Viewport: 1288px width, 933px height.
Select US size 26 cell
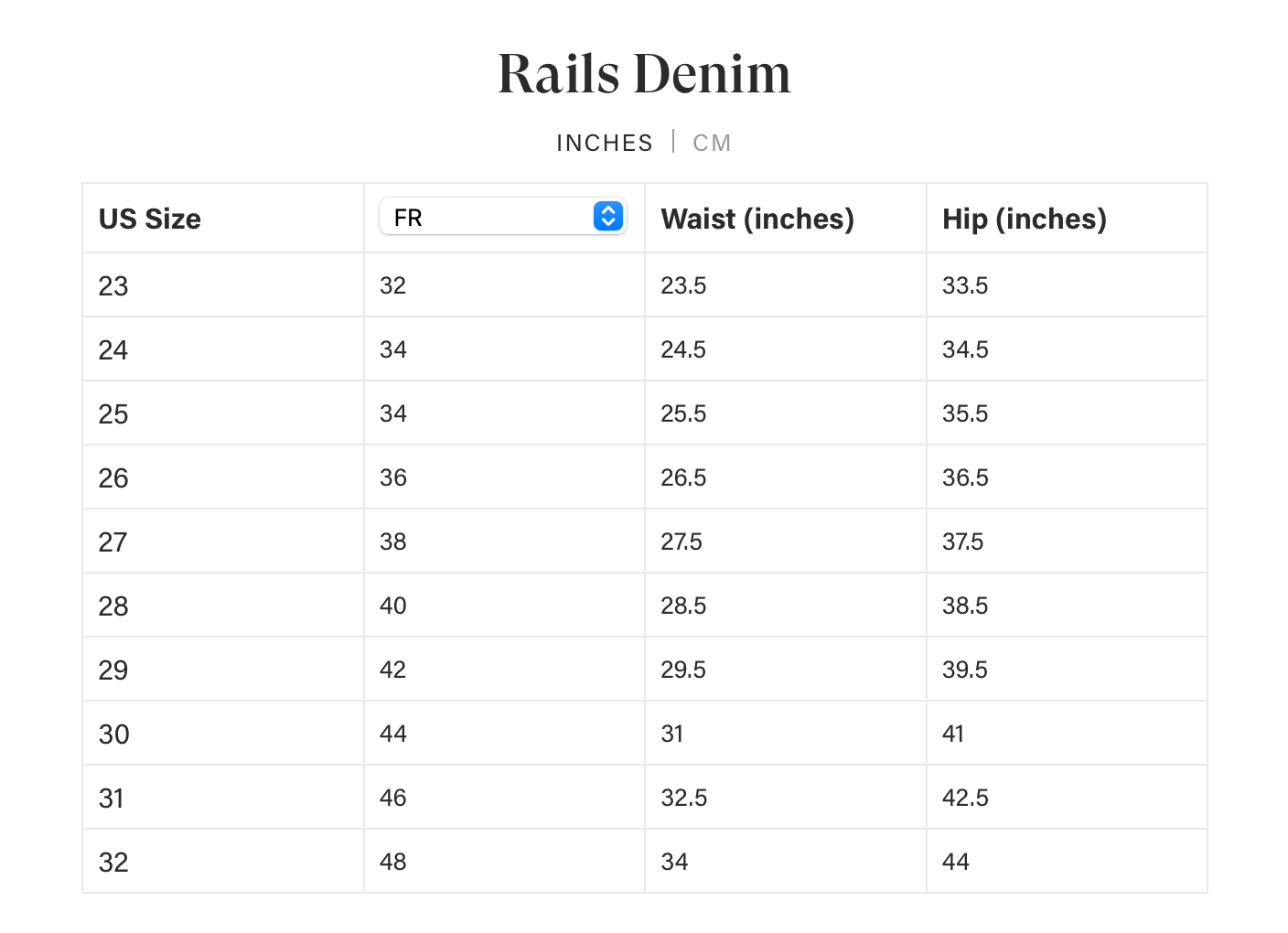113,478
